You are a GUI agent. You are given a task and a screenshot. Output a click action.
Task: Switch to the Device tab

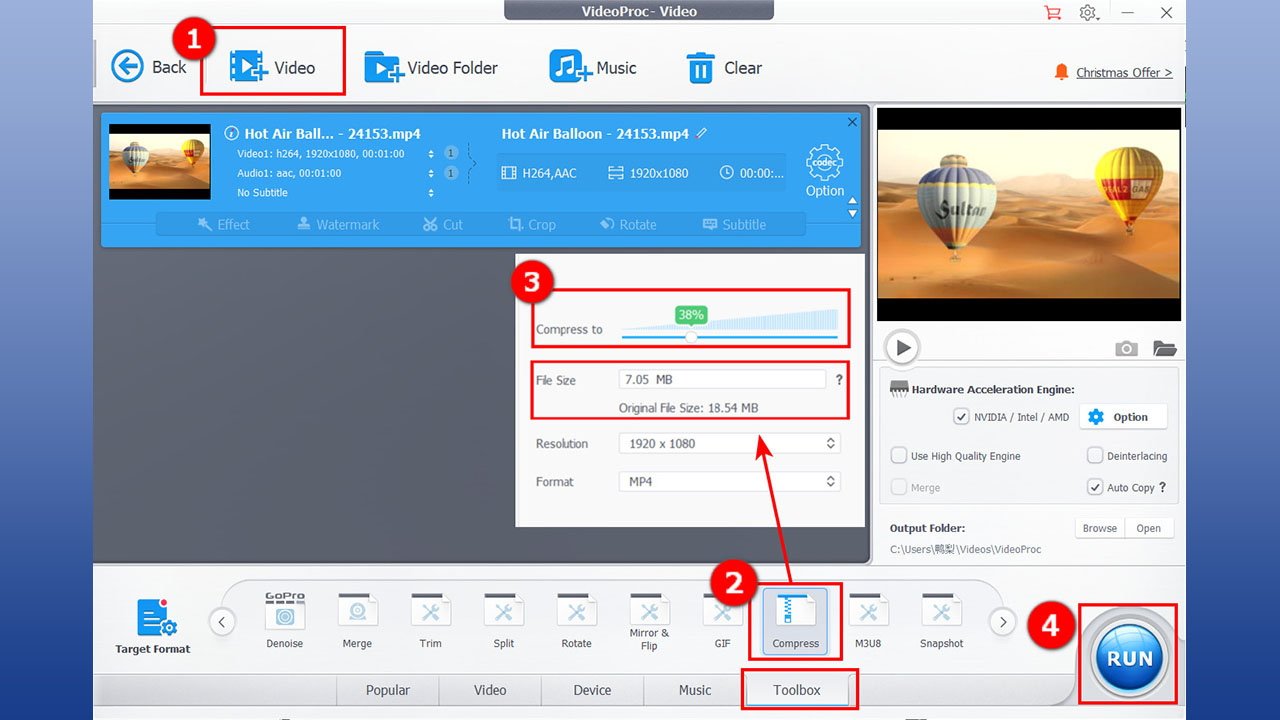(x=592, y=690)
